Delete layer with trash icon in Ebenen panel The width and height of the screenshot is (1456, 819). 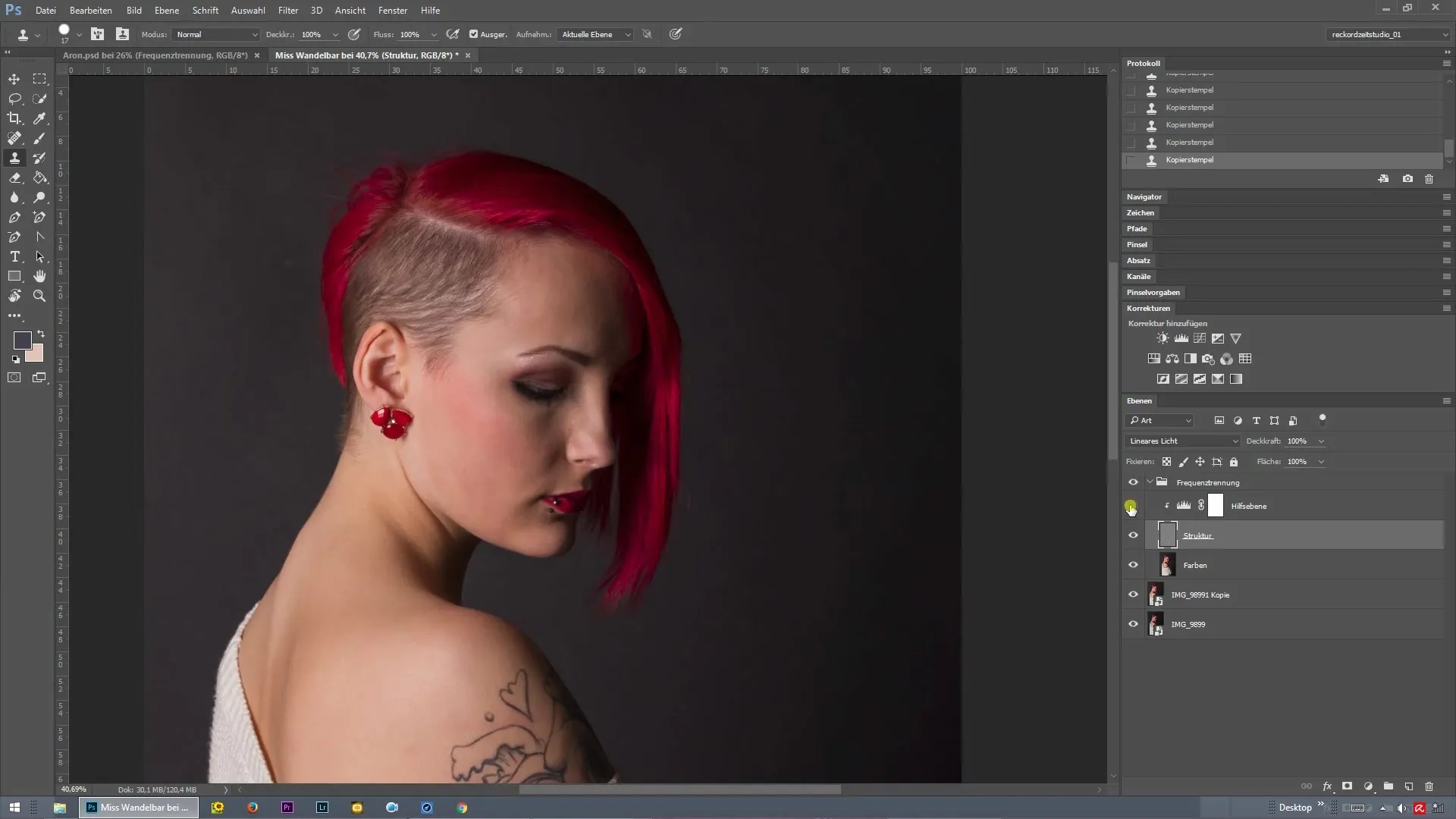click(x=1429, y=786)
